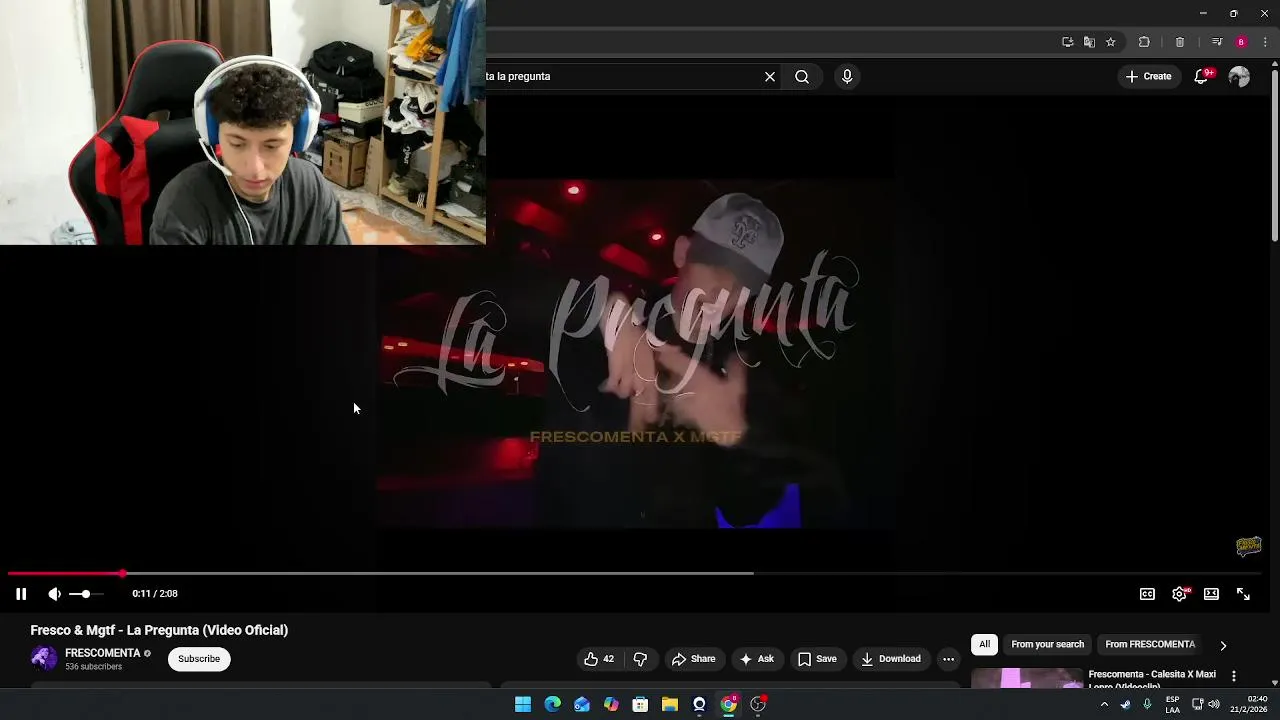Open the Chrome profile avatar

(1241, 42)
